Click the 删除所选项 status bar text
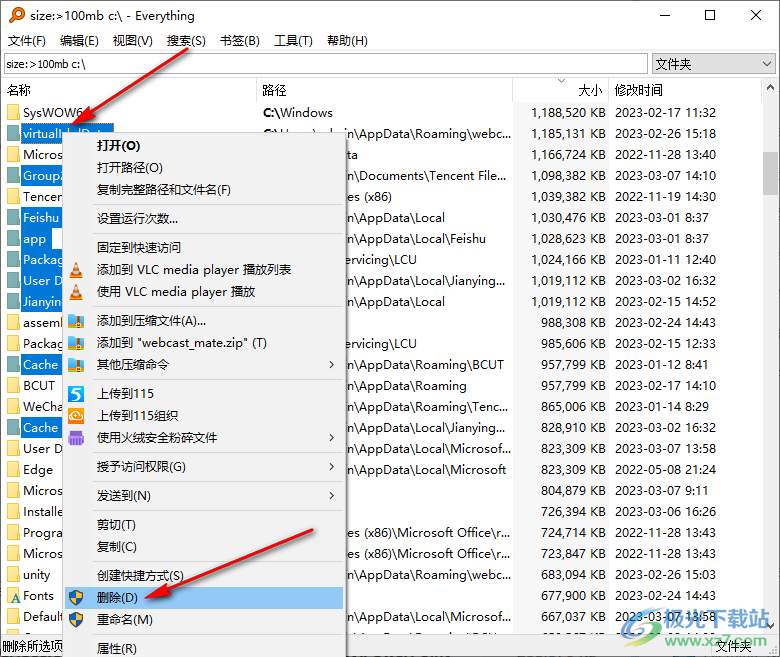Viewport: 780px width, 657px height. pos(32,646)
